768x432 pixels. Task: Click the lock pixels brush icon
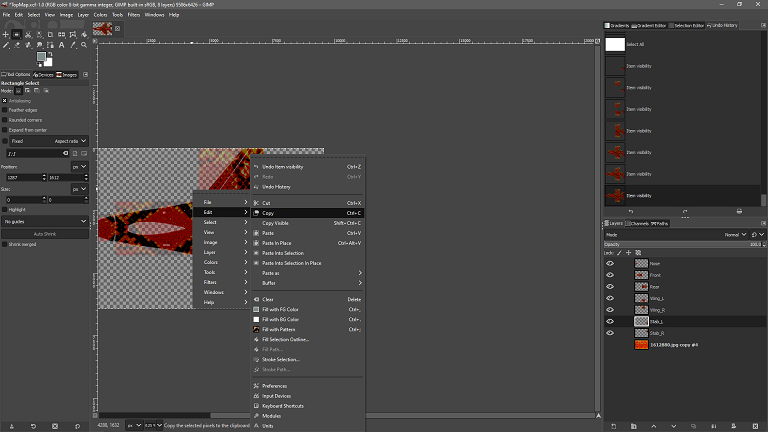tap(617, 253)
